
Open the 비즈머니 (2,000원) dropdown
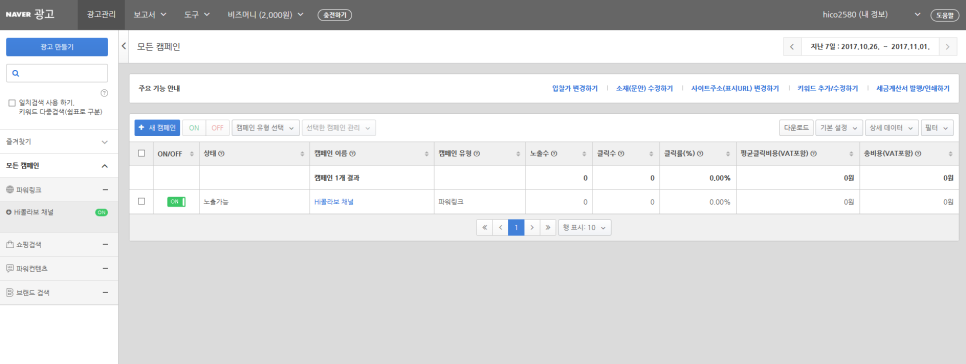[x=266, y=15]
